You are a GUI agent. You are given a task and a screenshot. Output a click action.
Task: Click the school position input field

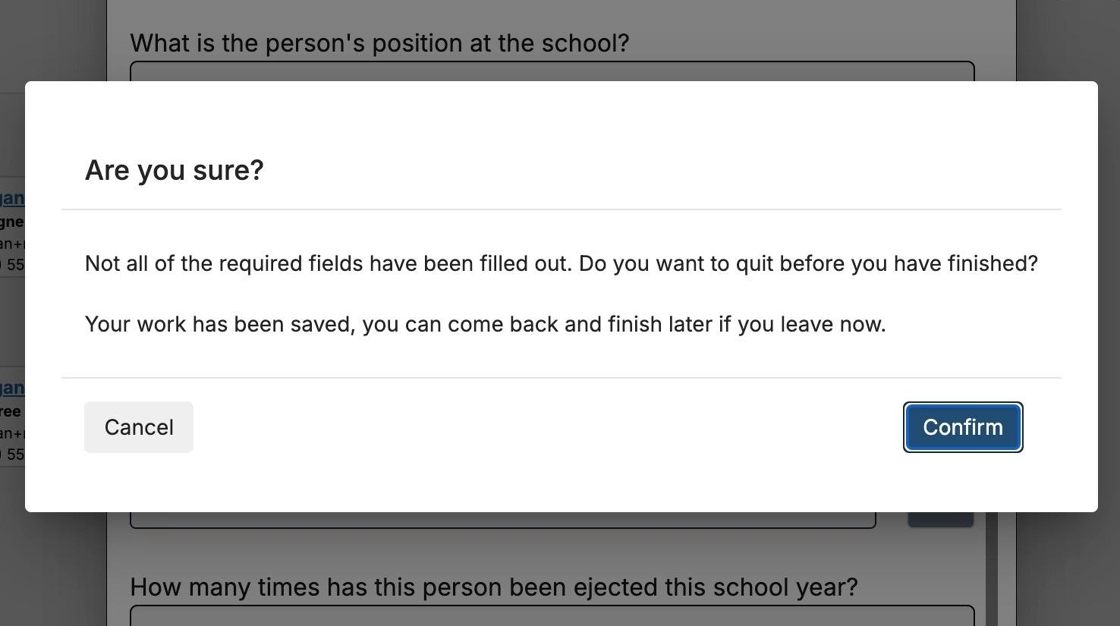551,71
